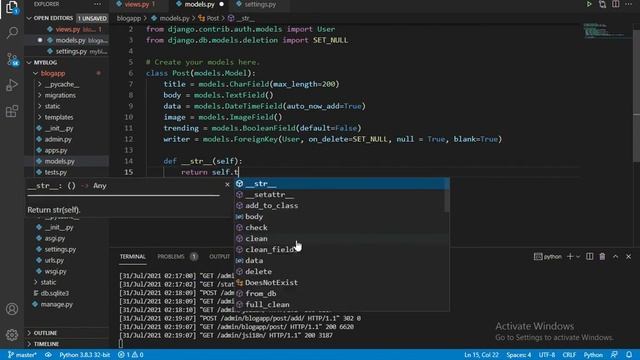The width and height of the screenshot is (640, 360).
Task: Select views.py in Open Editors list
Action: [x=67, y=29]
